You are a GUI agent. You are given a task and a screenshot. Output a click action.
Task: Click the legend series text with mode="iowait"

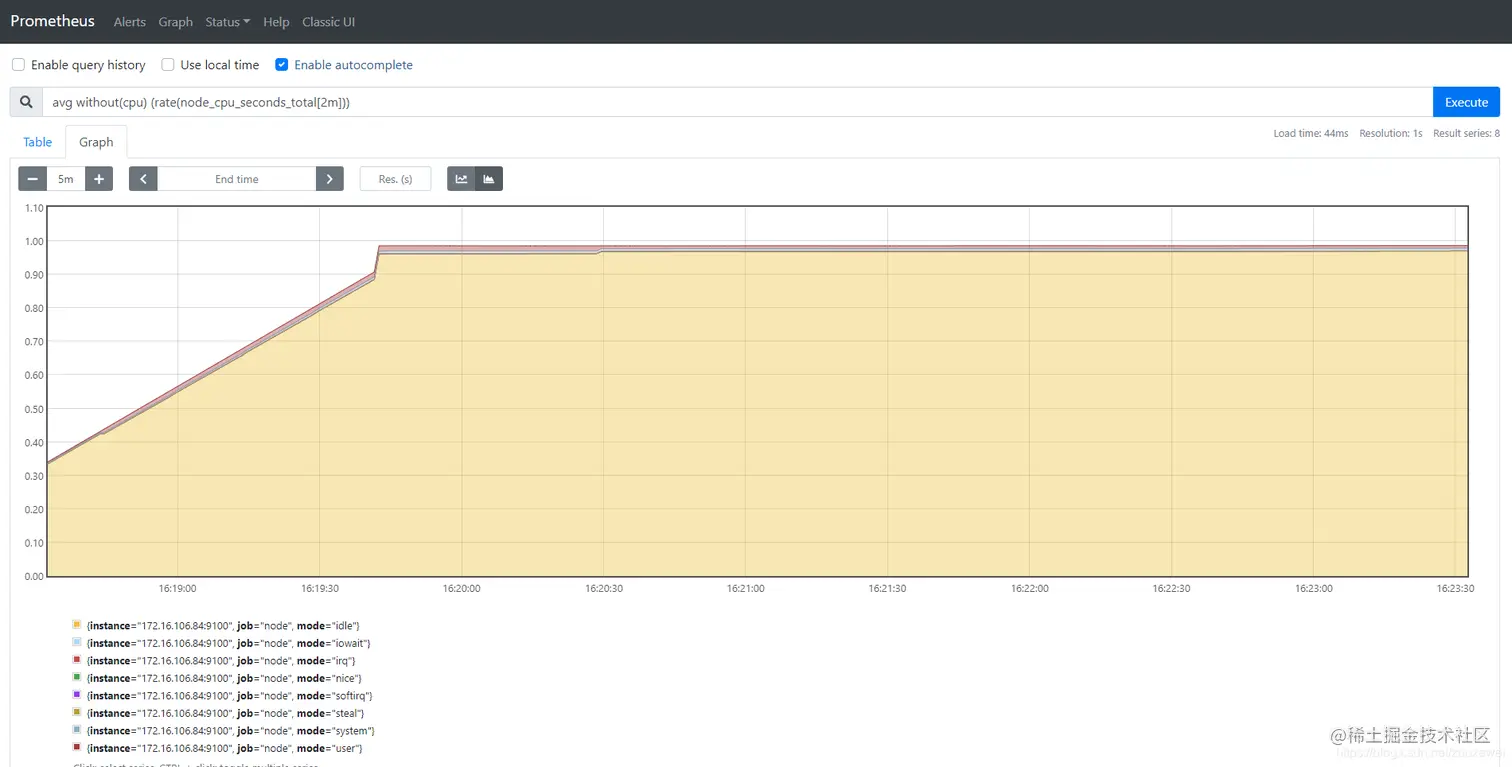click(229, 643)
